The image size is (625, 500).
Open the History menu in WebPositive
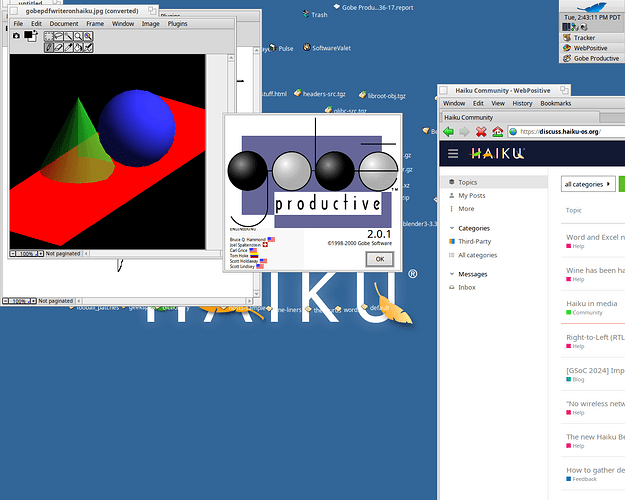pyautogui.click(x=522, y=103)
